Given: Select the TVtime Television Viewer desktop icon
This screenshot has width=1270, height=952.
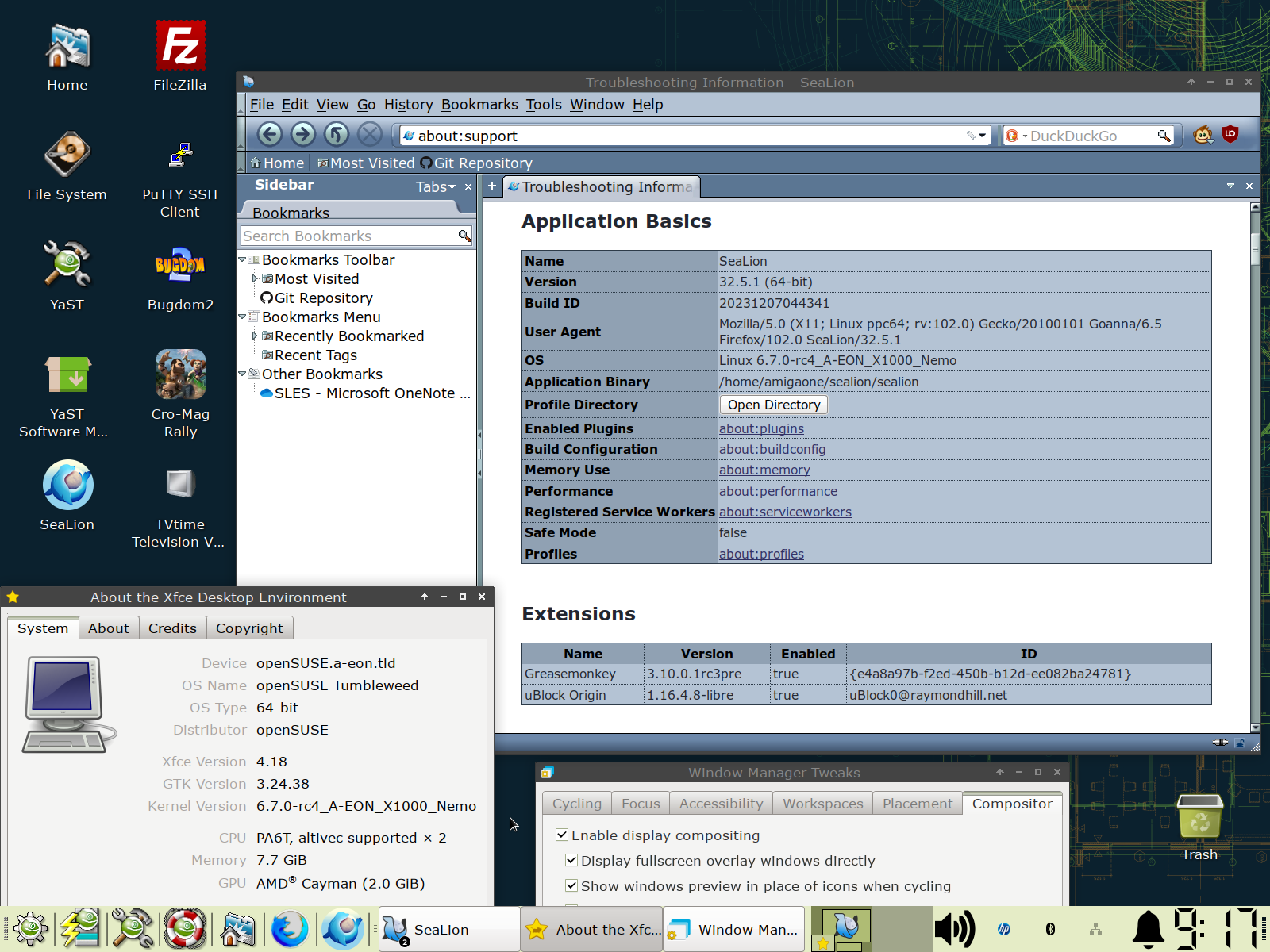Looking at the screenshot, I should [179, 508].
